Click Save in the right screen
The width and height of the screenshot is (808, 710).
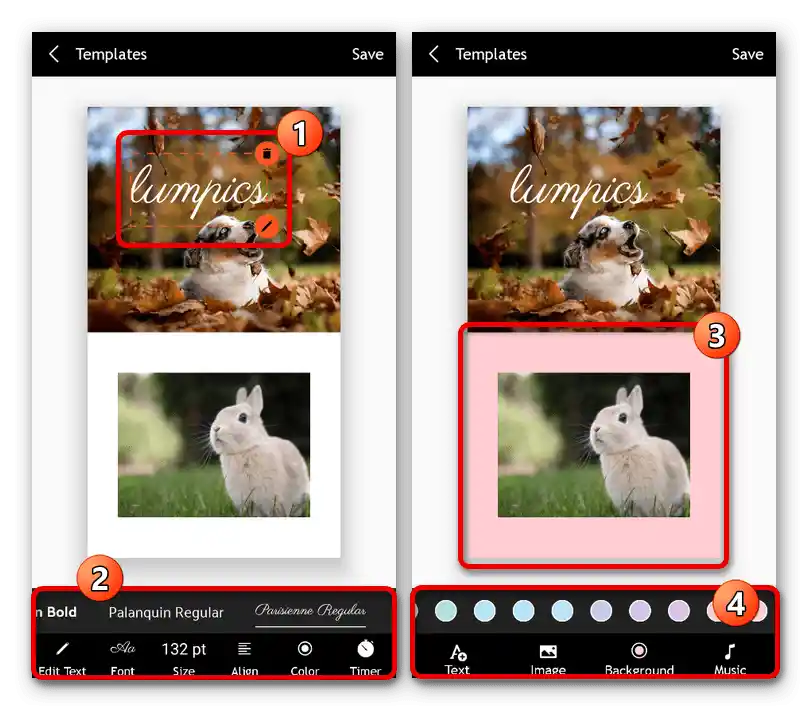pos(747,54)
